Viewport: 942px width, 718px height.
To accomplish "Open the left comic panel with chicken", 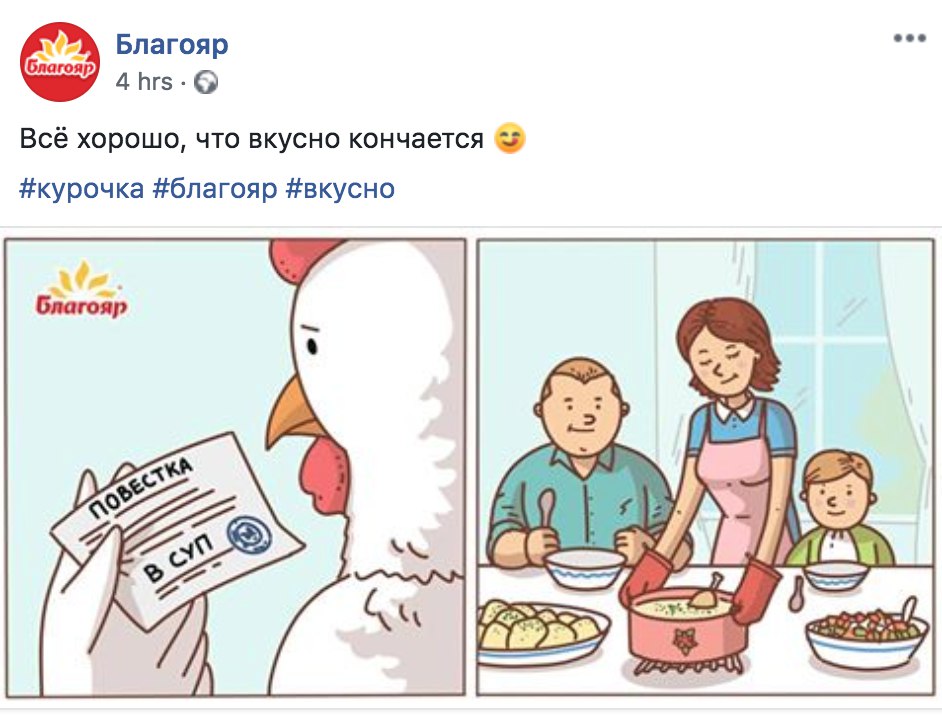I will point(235,467).
